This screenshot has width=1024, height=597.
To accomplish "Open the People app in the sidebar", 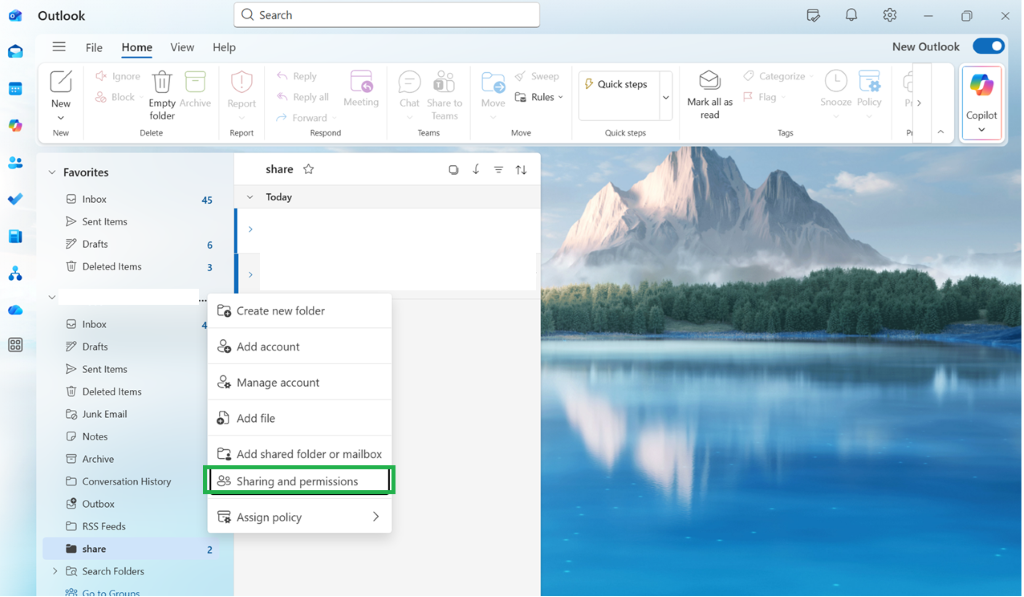I will (16, 163).
